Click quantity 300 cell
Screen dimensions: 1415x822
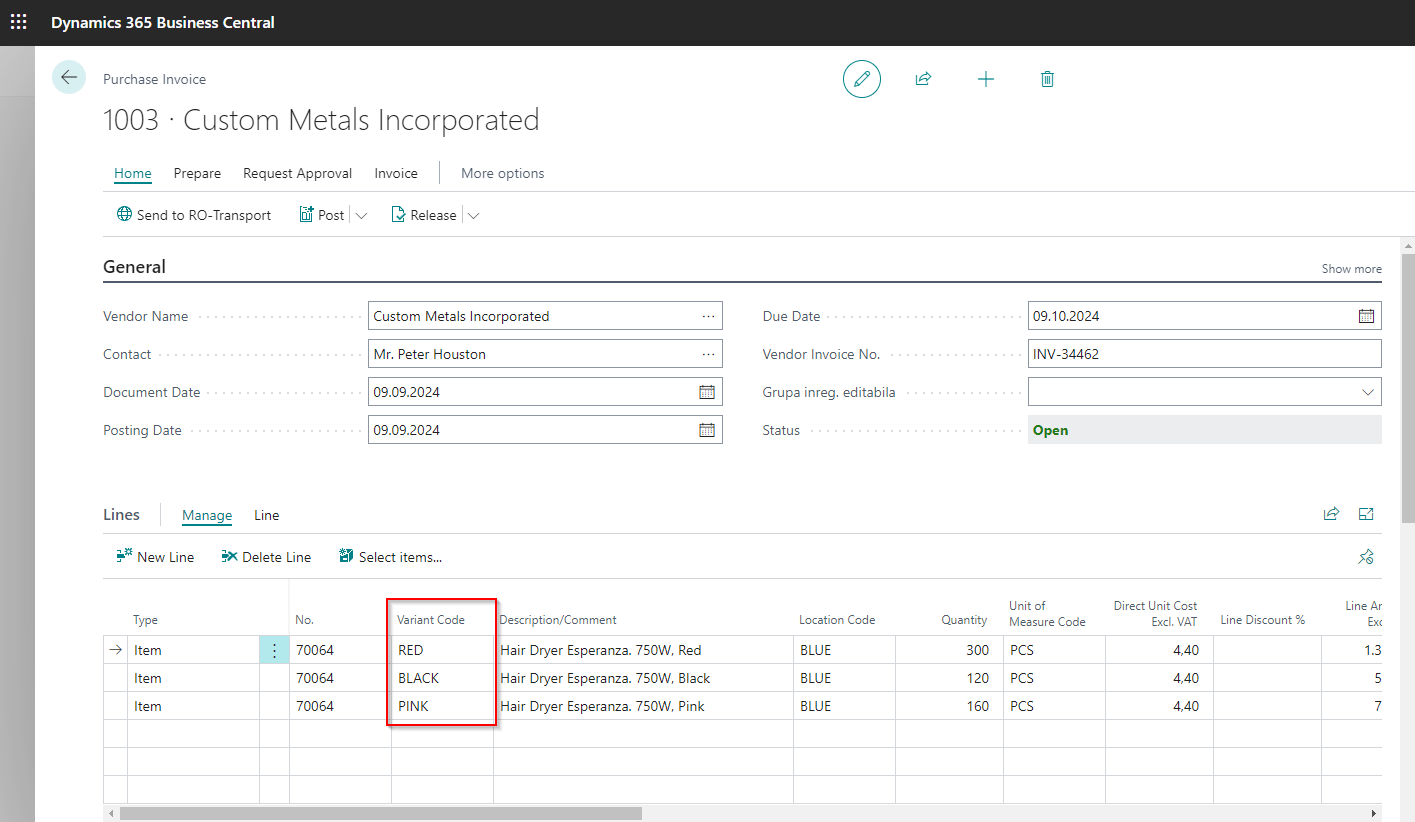pyautogui.click(x=949, y=650)
